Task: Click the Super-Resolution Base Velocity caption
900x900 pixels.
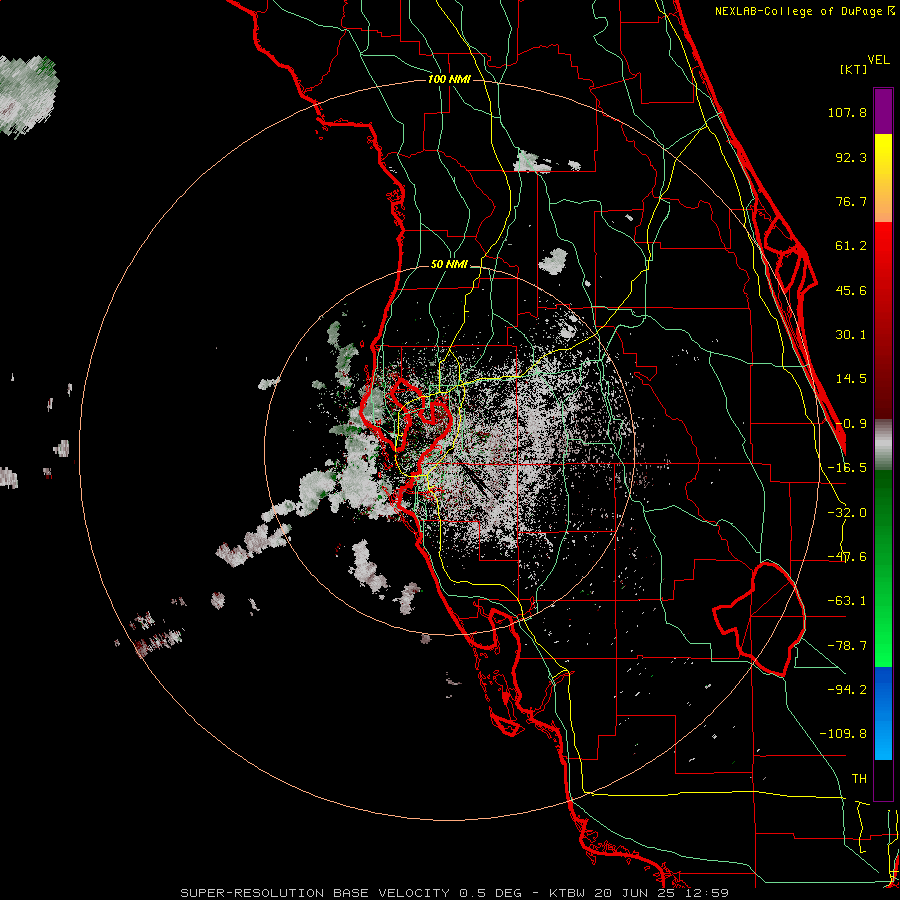Action: tap(455, 893)
